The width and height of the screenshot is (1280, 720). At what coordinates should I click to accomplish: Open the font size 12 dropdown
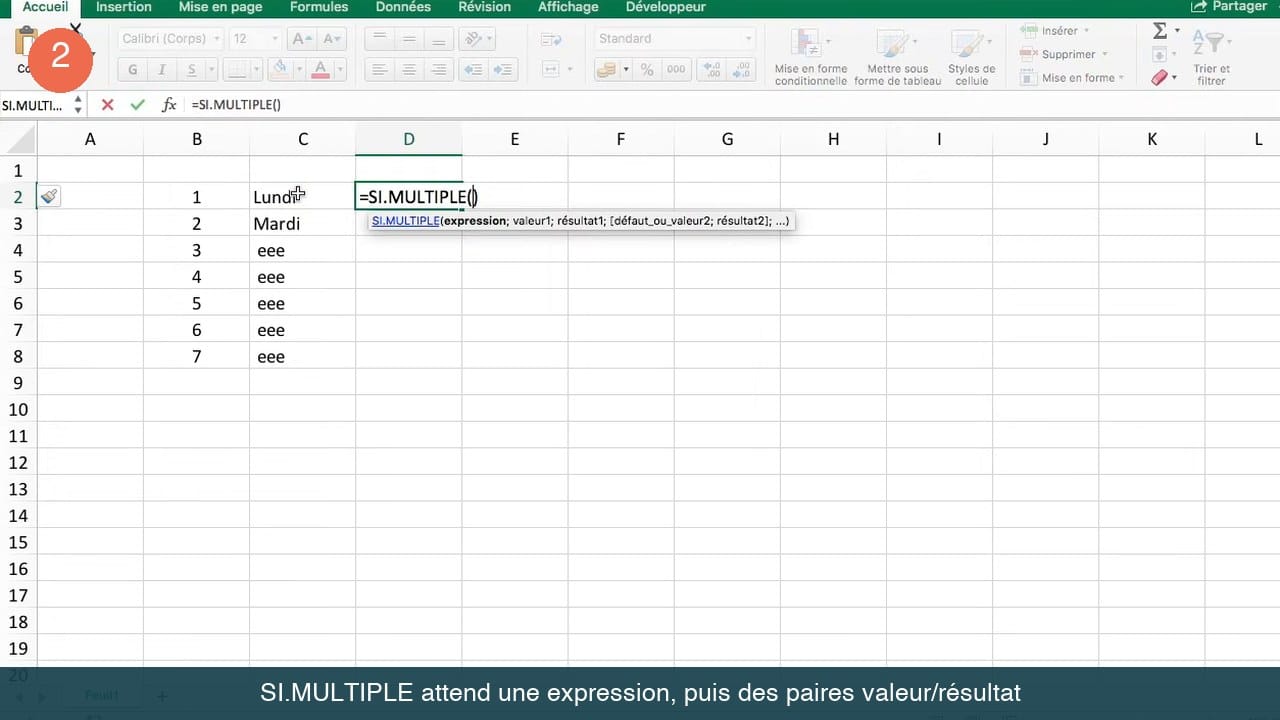click(x=255, y=39)
